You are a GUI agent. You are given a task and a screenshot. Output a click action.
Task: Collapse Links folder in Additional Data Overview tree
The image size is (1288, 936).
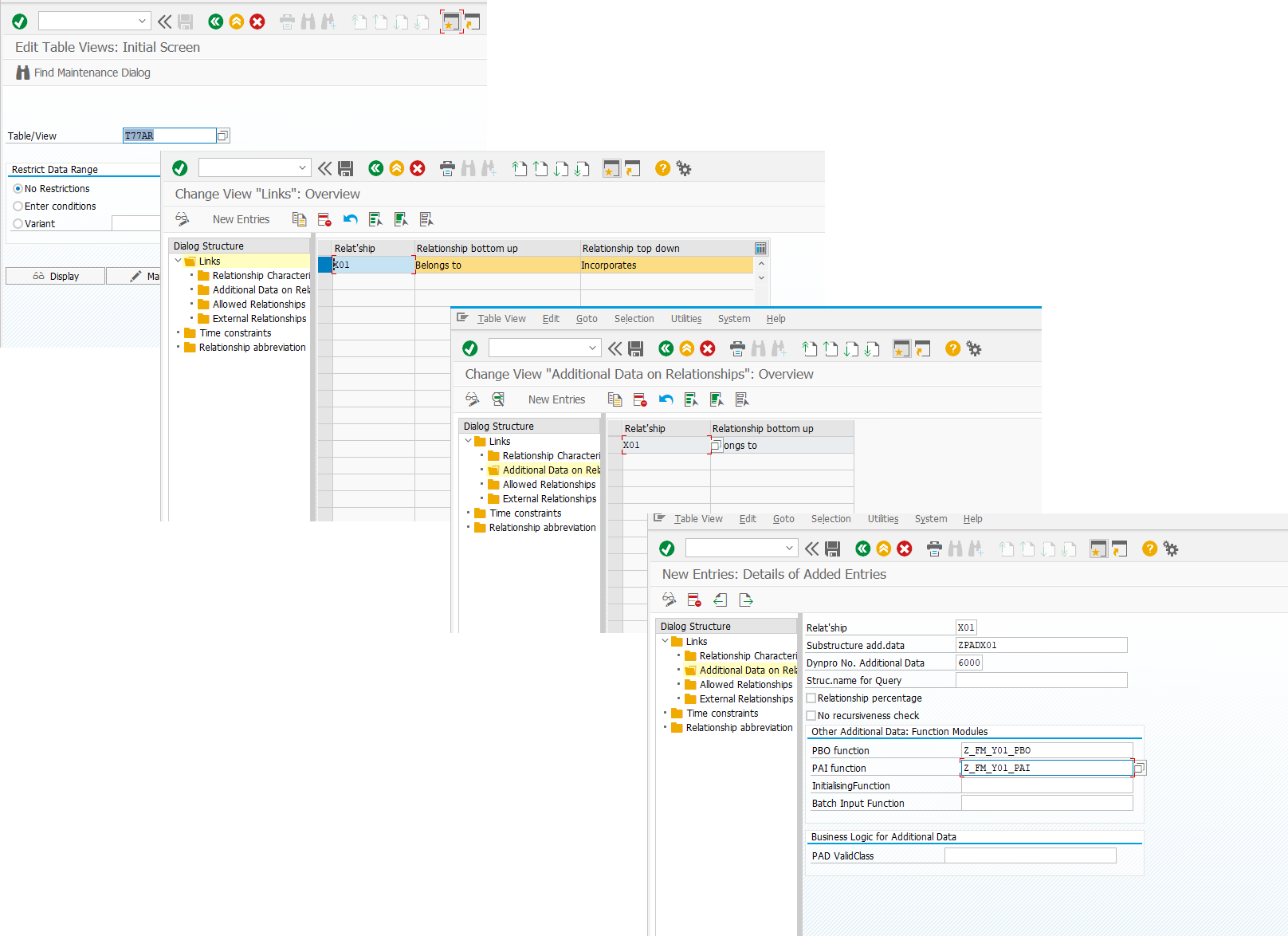click(468, 441)
